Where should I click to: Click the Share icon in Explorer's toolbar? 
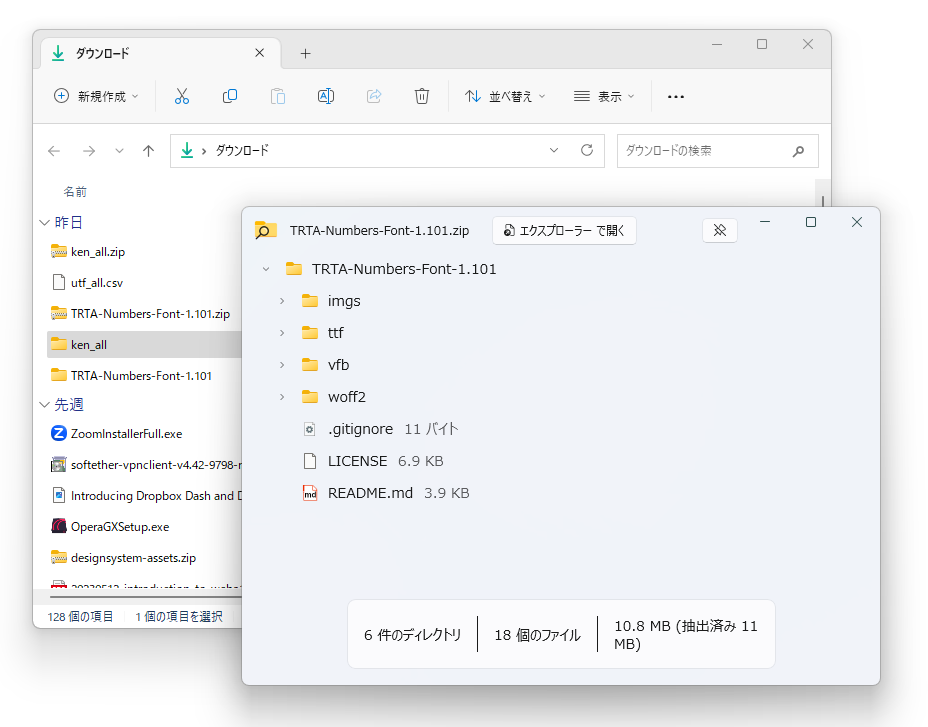[374, 96]
